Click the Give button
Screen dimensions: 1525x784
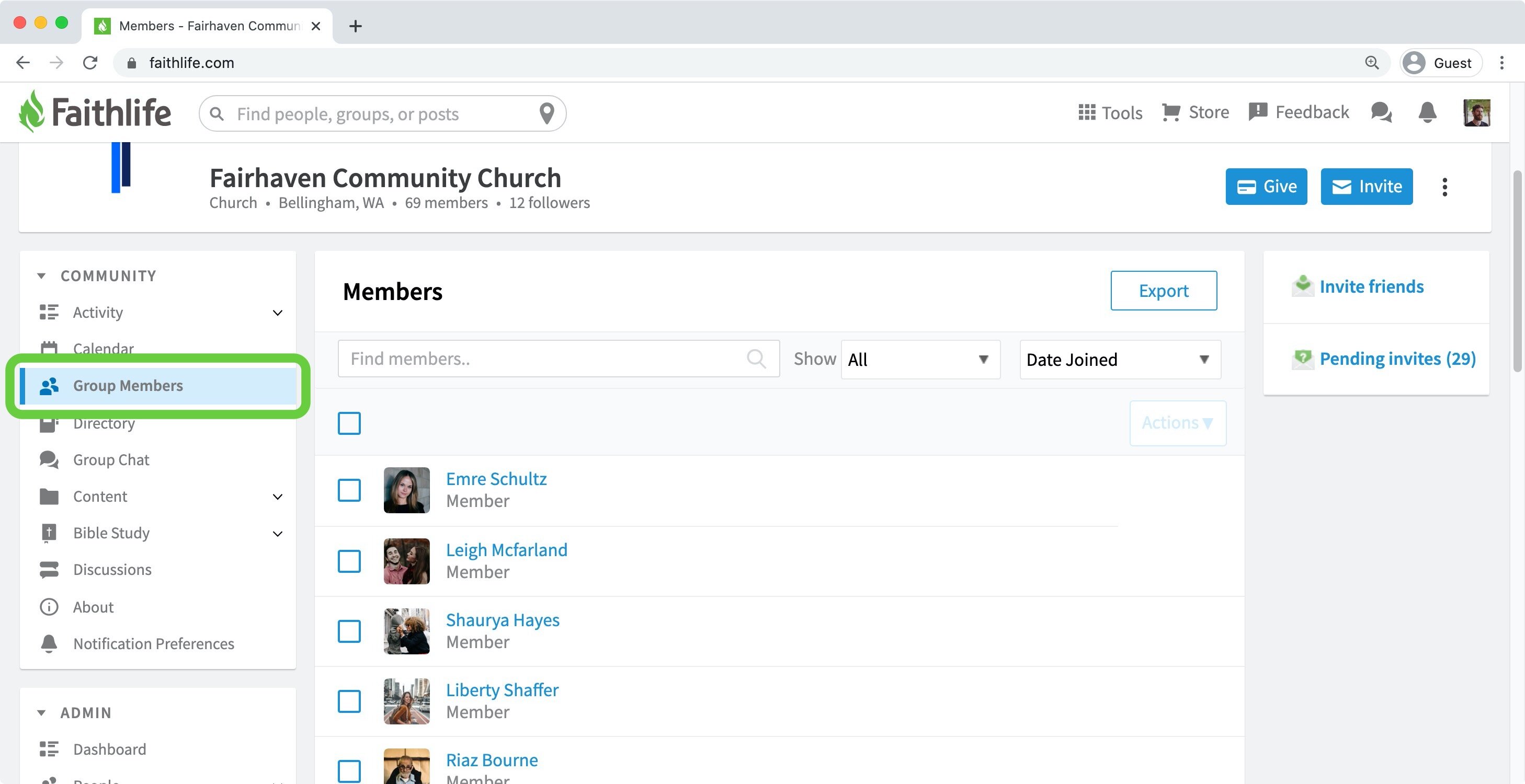(1266, 187)
